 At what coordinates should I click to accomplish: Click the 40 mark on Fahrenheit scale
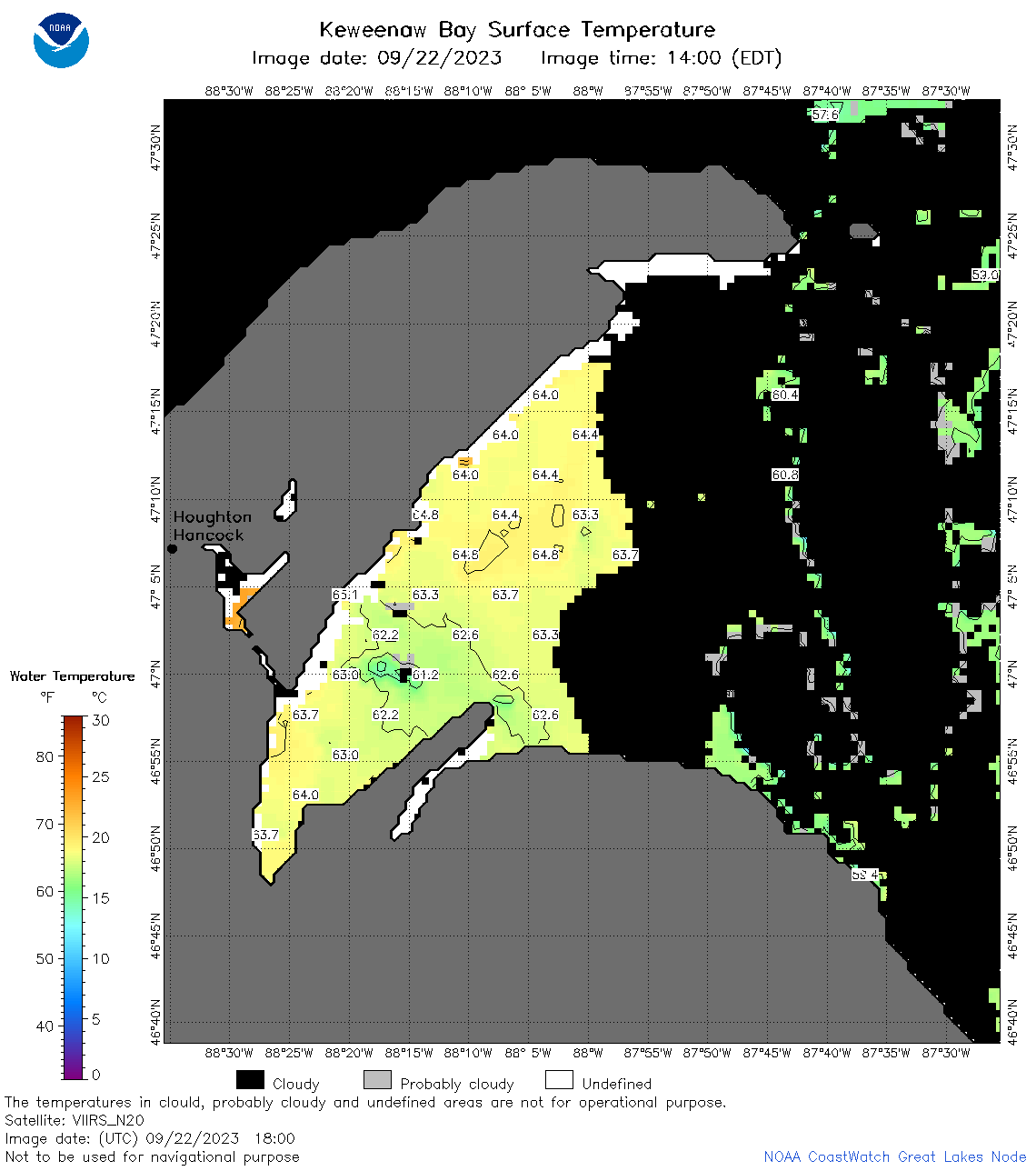coord(45,1026)
